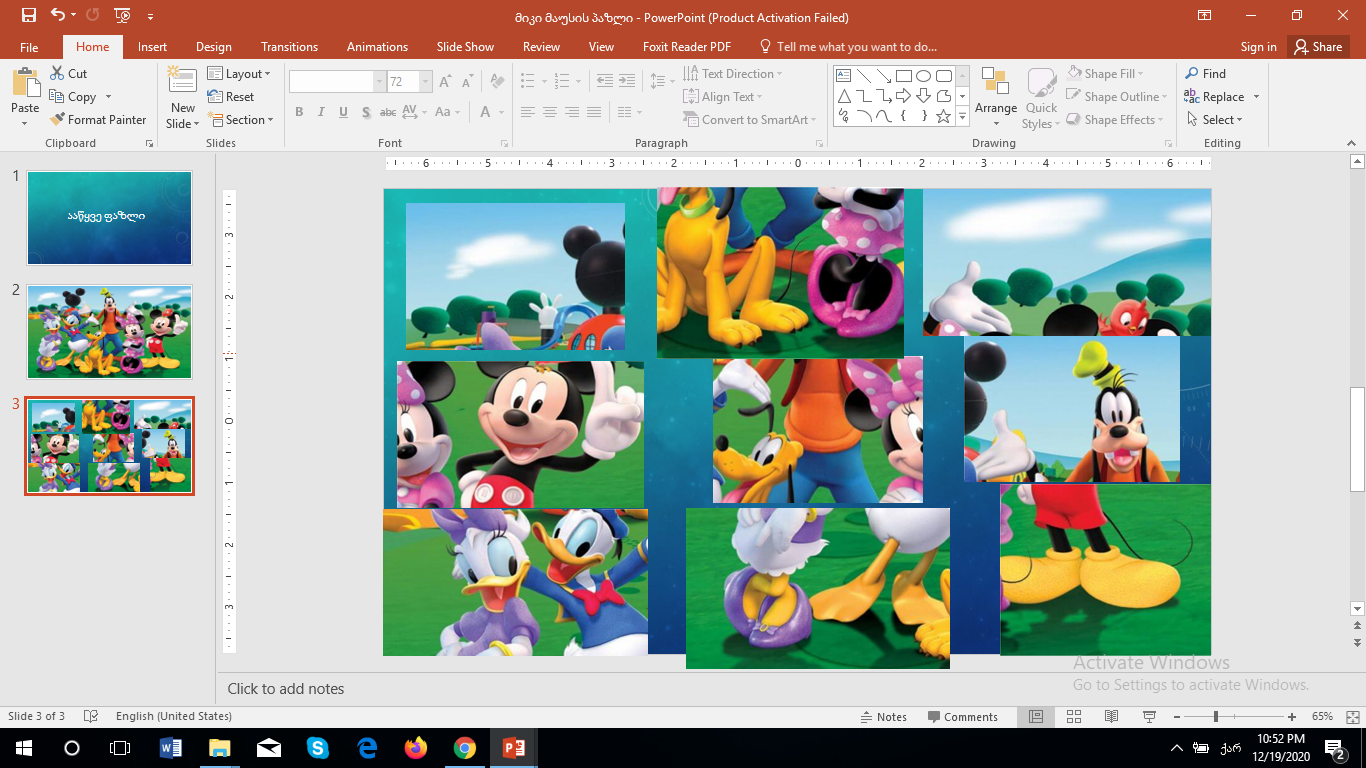Click the zoom in plus button

pos(1292,717)
